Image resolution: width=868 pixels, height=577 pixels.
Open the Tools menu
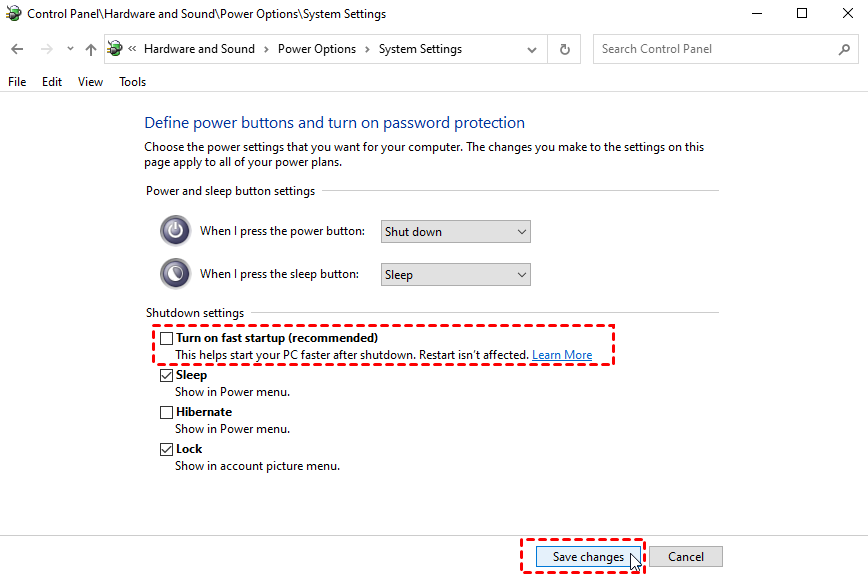tap(132, 82)
